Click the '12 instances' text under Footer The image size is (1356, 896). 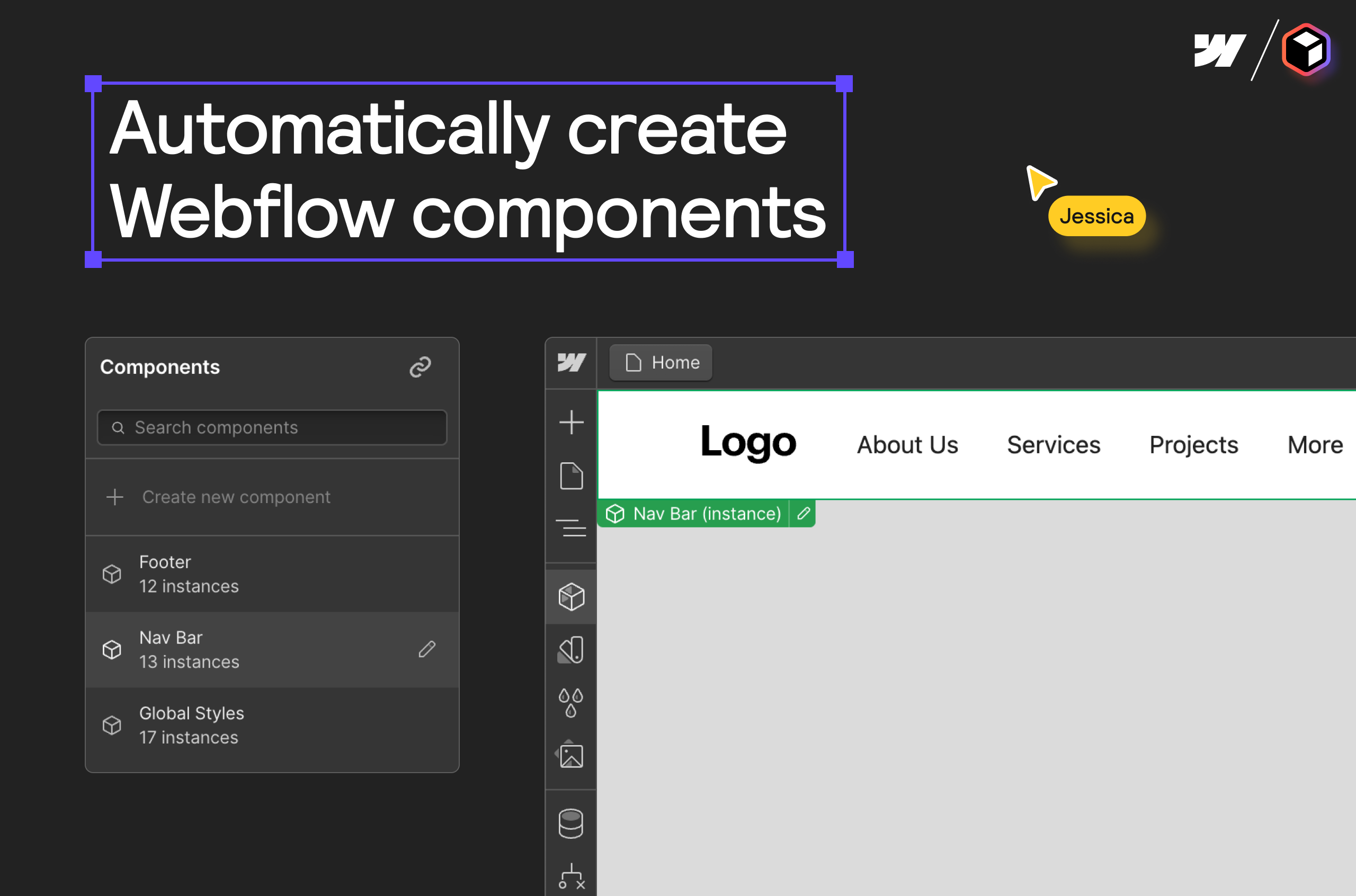189,586
